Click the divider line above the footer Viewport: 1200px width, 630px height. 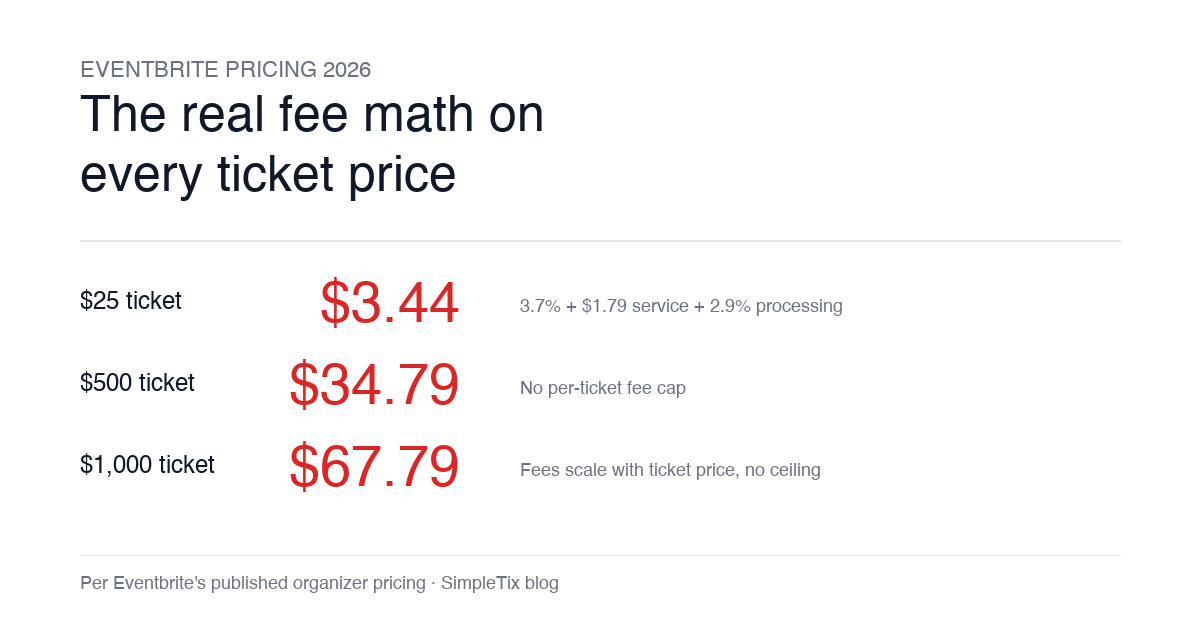600,555
